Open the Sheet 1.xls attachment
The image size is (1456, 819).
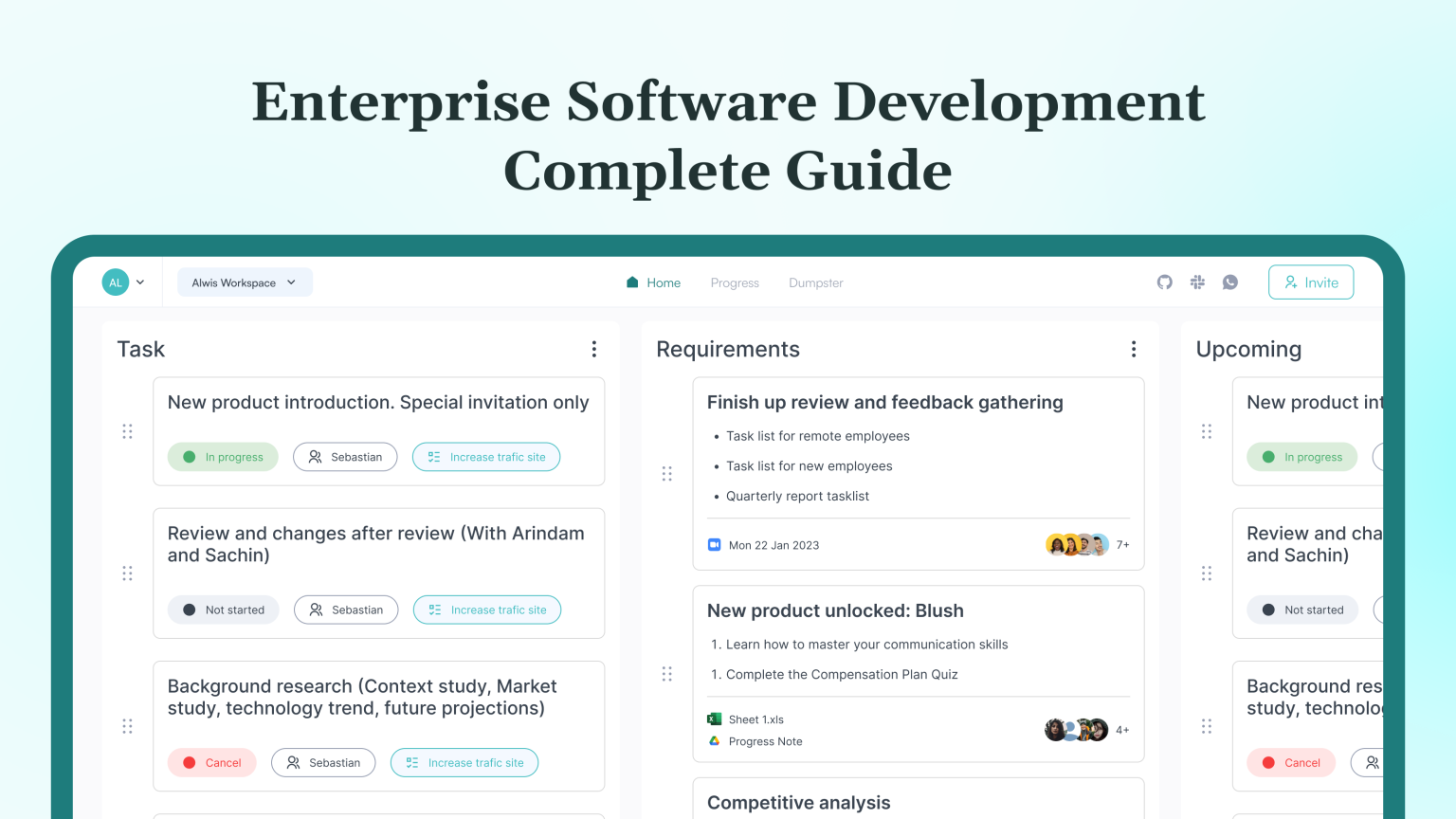(756, 719)
